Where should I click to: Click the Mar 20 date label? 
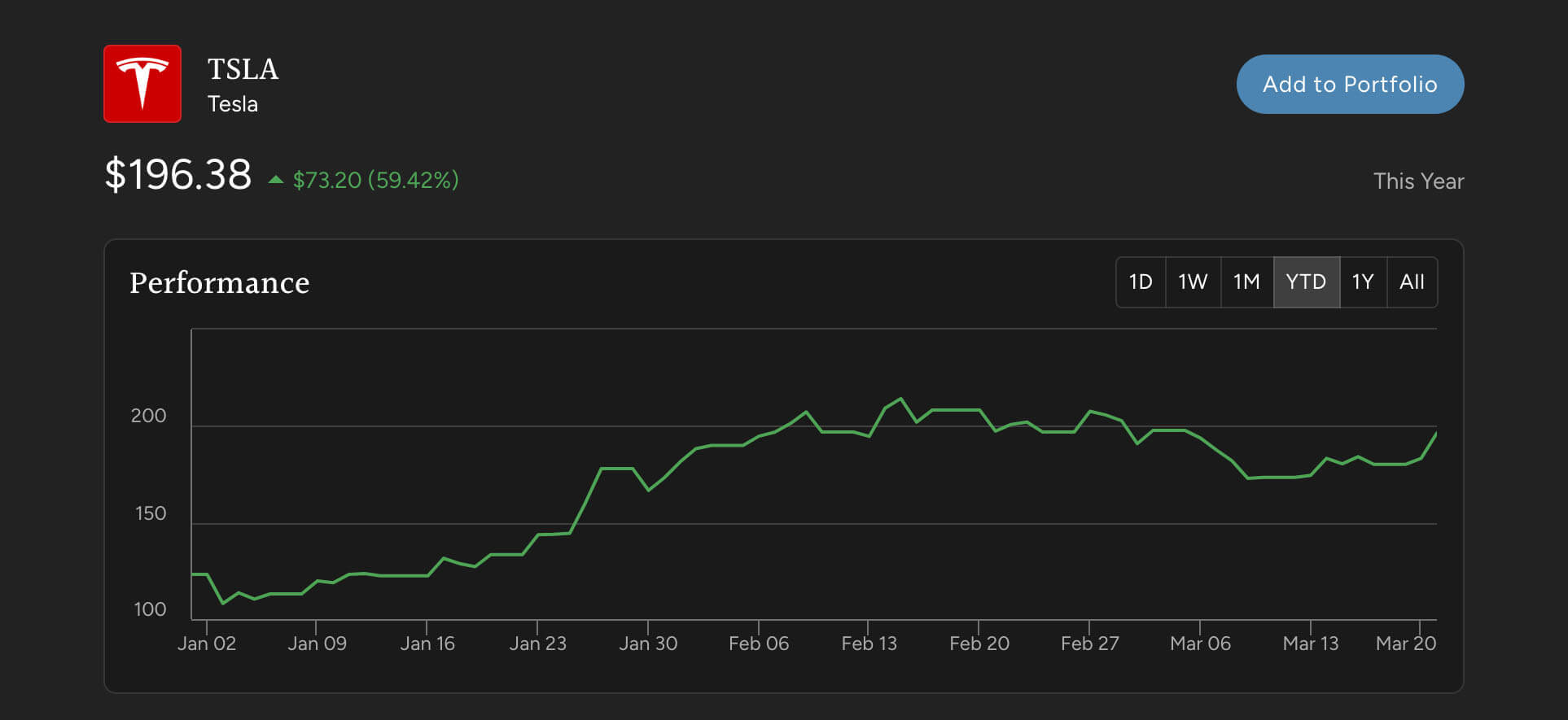click(1405, 644)
